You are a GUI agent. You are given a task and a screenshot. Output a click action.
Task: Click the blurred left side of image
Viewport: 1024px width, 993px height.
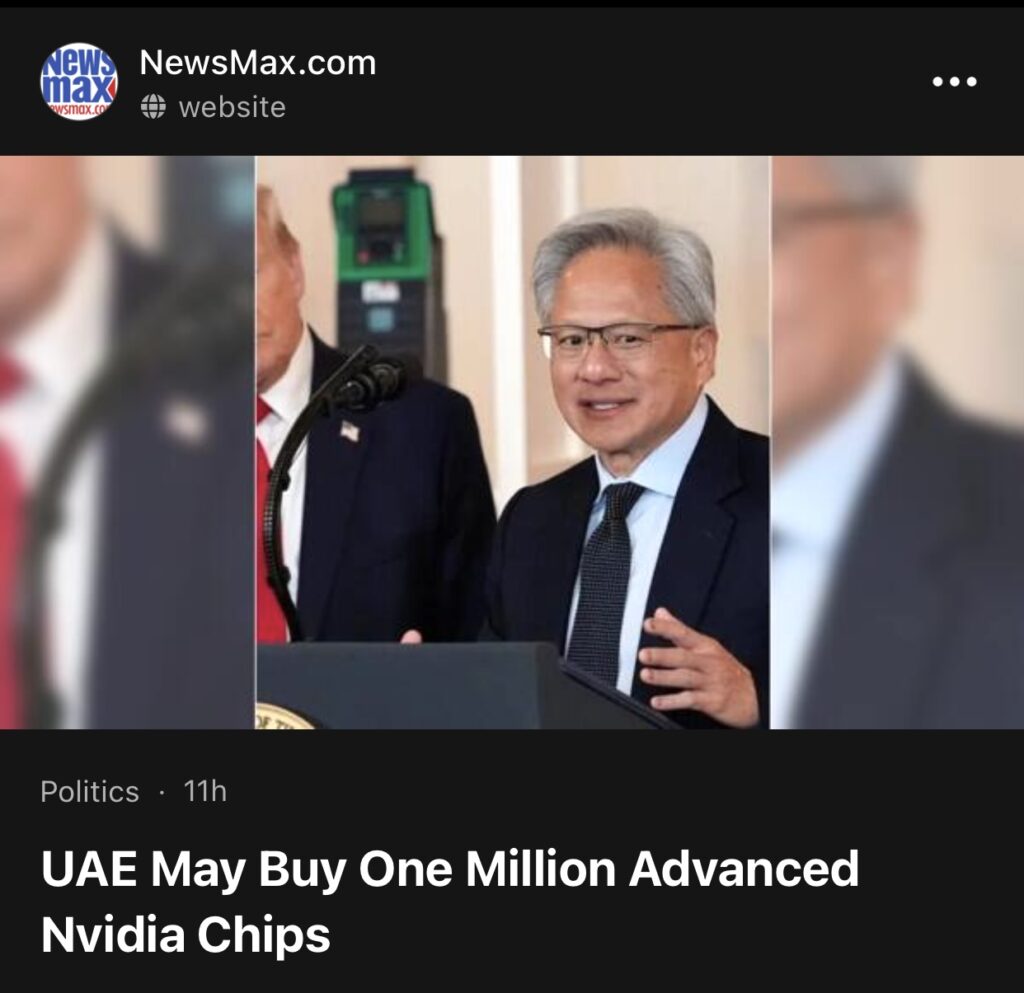pos(128,442)
